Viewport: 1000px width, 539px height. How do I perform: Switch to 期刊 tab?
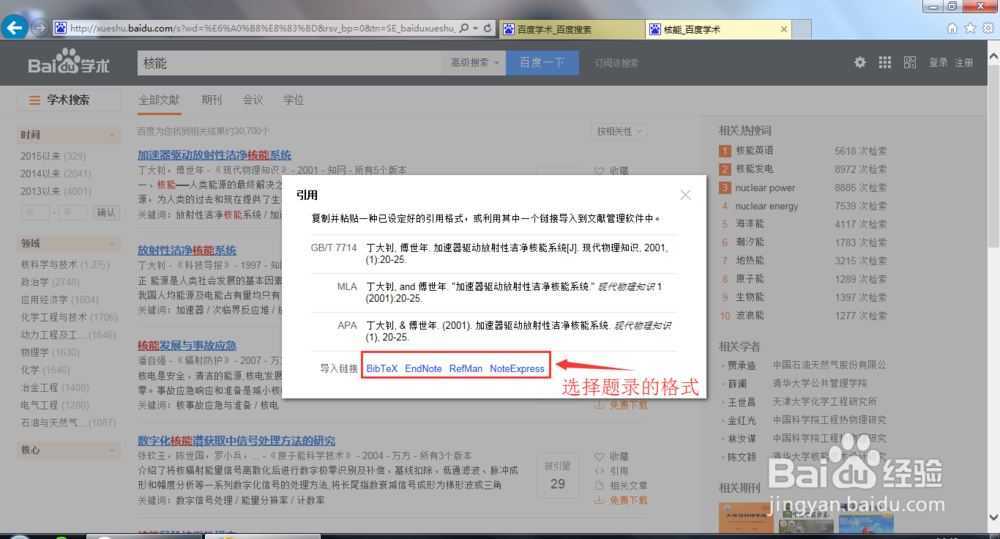click(x=211, y=100)
